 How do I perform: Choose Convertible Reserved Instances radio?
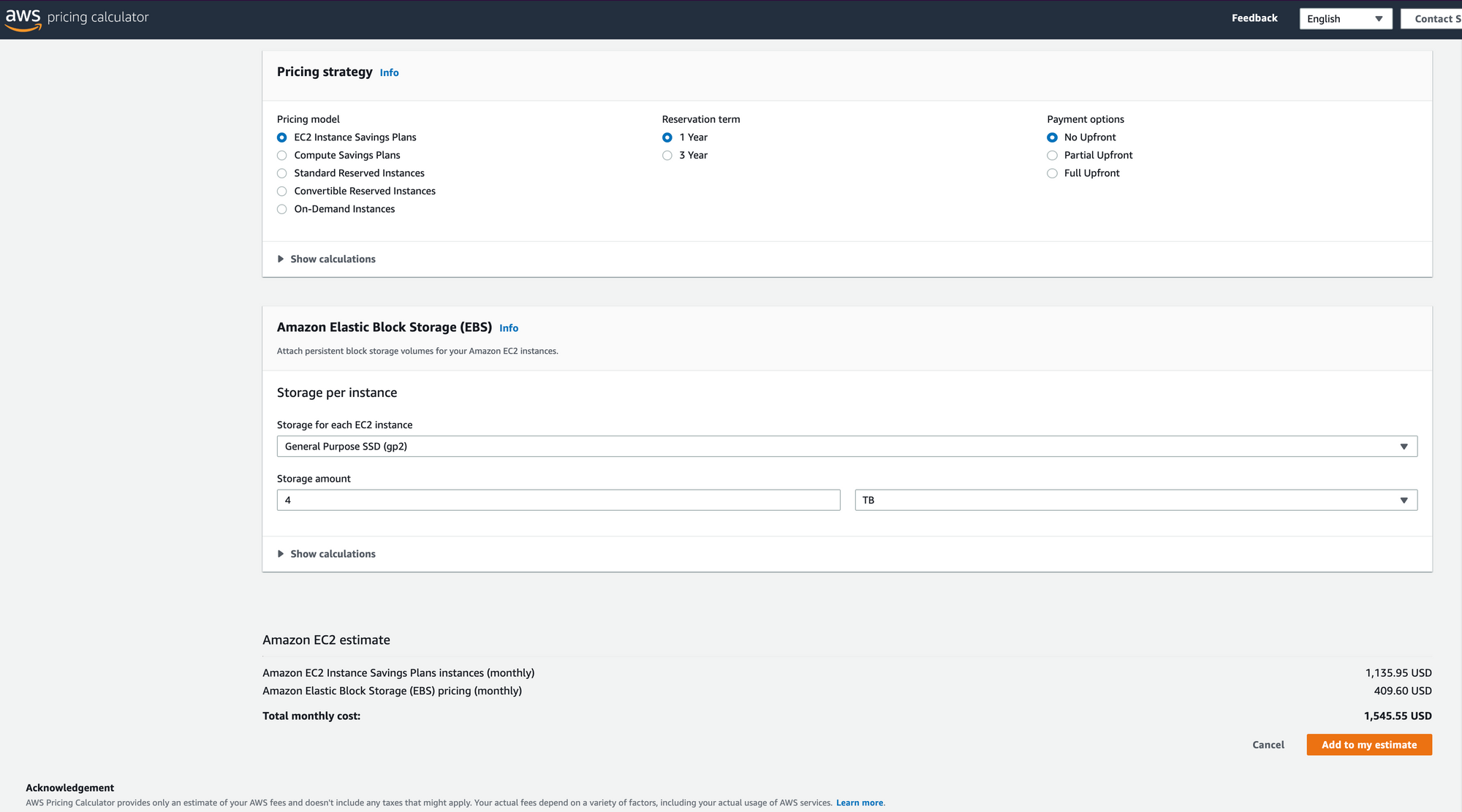tap(282, 191)
